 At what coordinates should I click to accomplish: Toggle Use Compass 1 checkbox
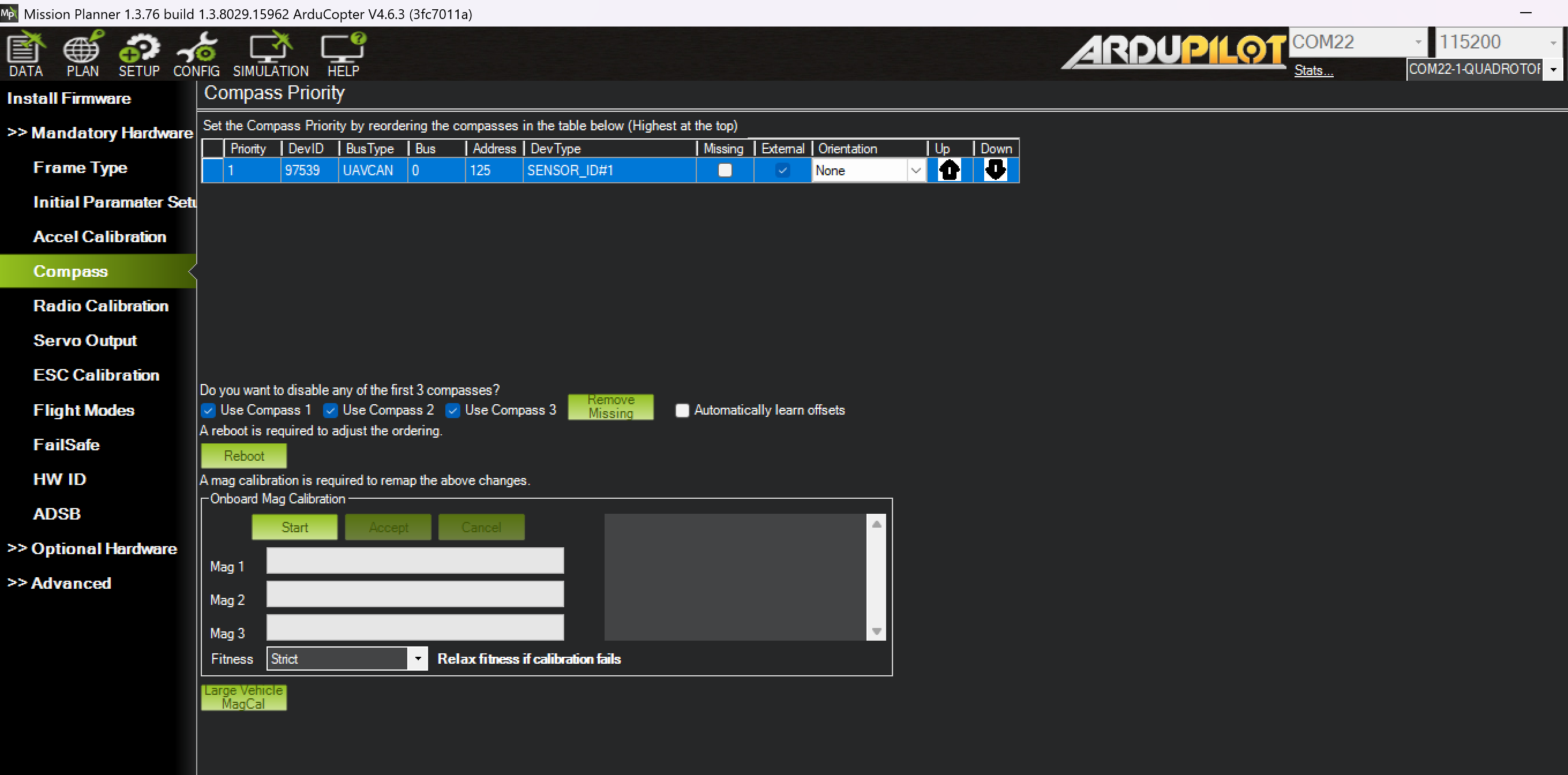click(208, 411)
